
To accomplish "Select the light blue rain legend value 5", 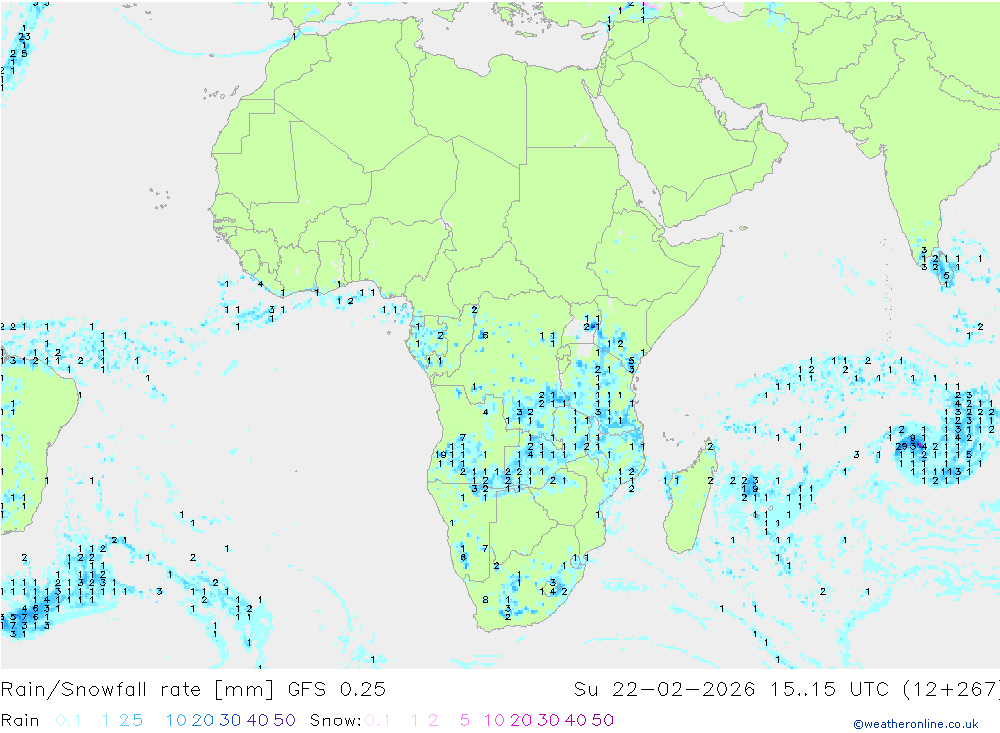I will pyautogui.click(x=137, y=720).
